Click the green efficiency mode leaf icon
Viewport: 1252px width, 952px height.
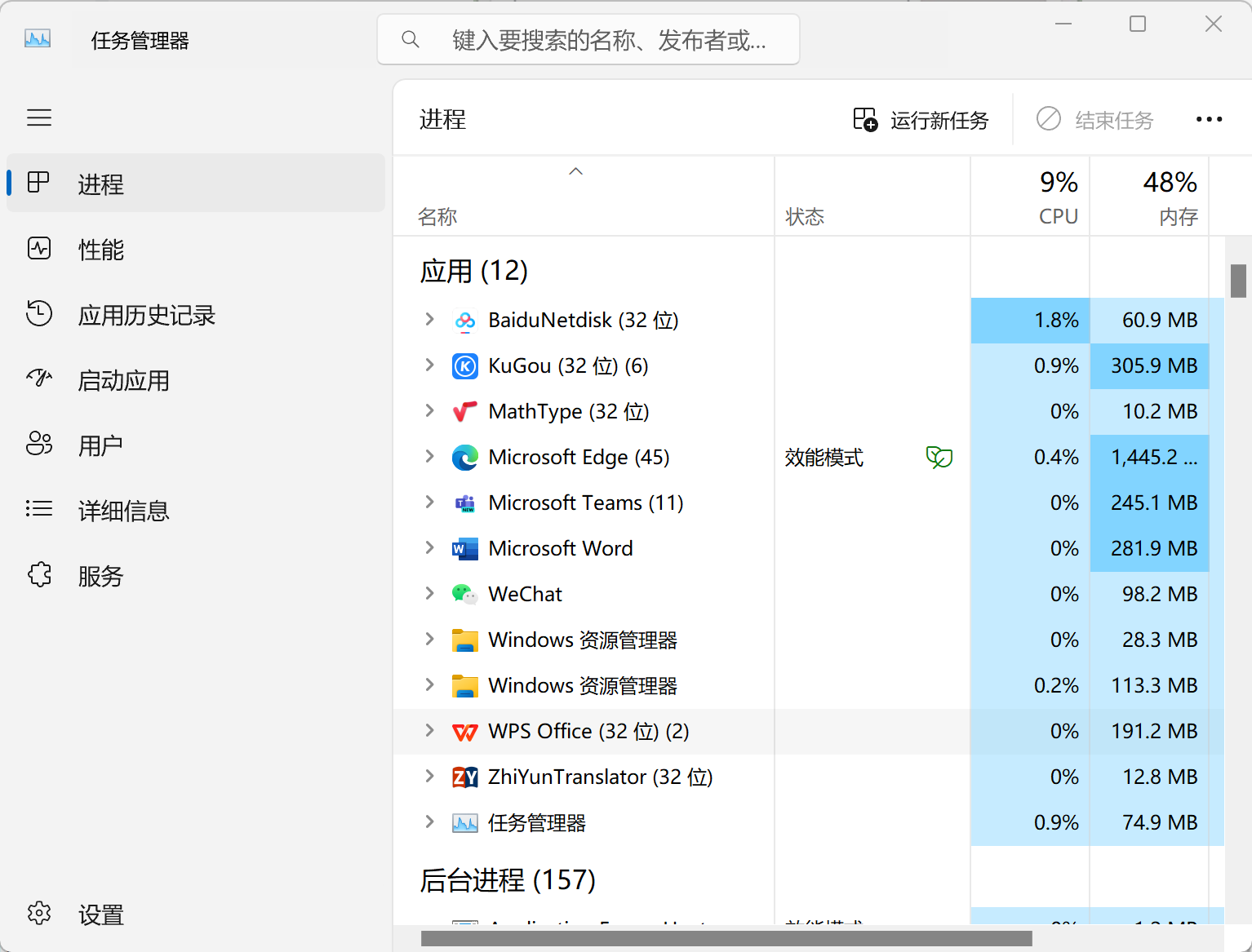click(939, 457)
